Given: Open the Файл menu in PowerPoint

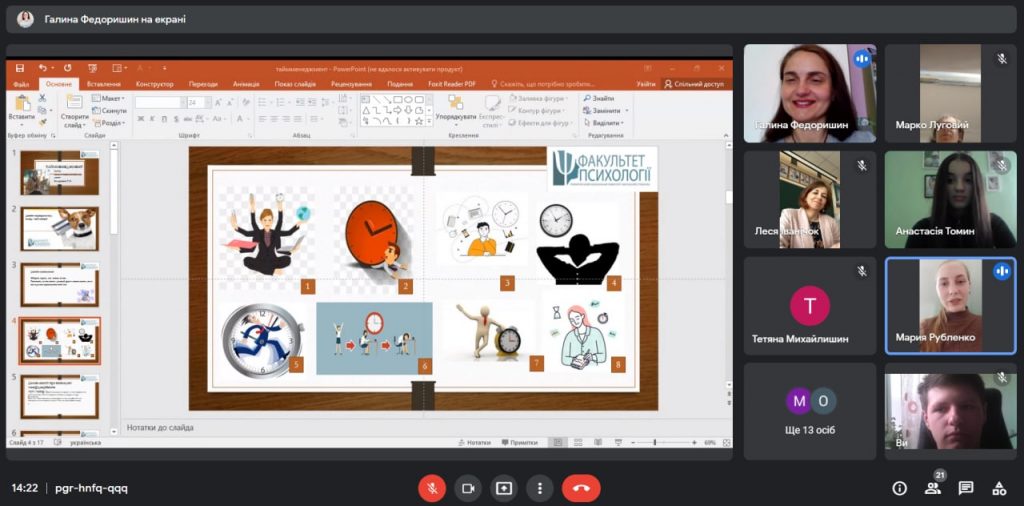Looking at the screenshot, I should click(21, 84).
